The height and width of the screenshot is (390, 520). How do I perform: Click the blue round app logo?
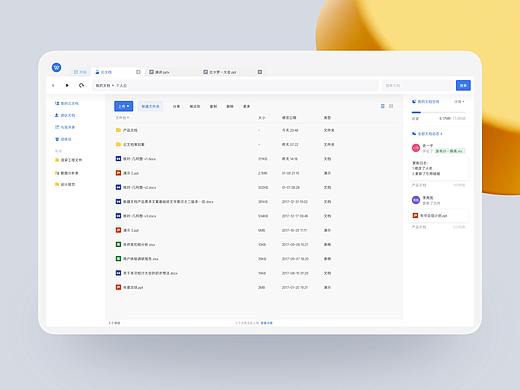57,67
